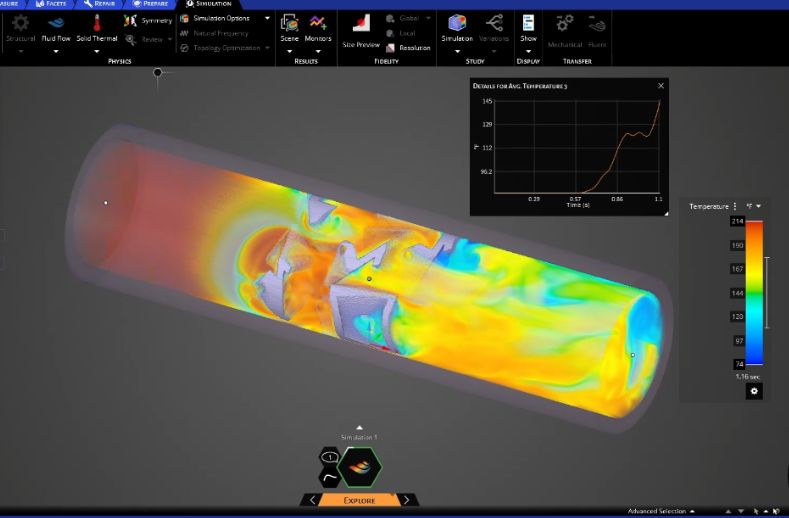
Task: Click the Simulation 1 label
Action: tap(359, 437)
